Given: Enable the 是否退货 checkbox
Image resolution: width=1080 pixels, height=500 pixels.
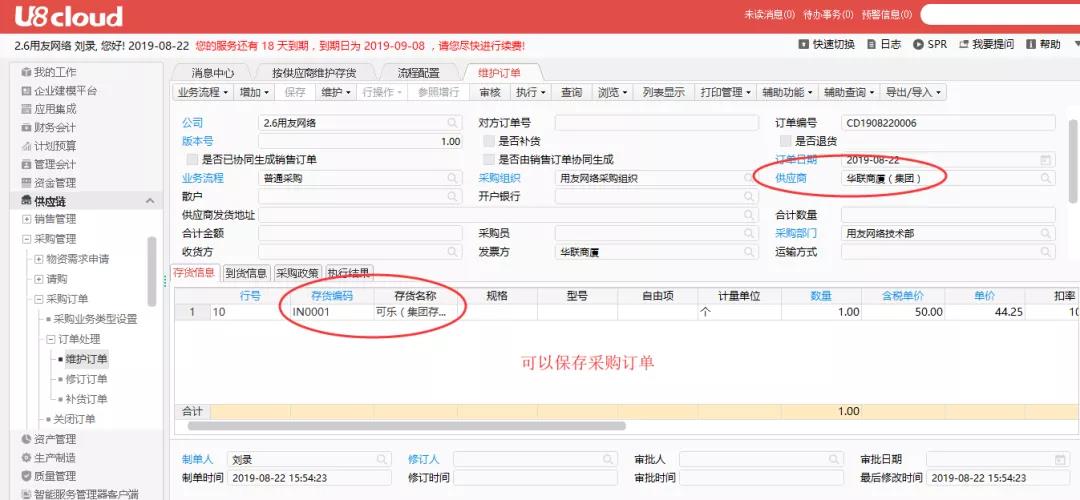Looking at the screenshot, I should pos(787,142).
